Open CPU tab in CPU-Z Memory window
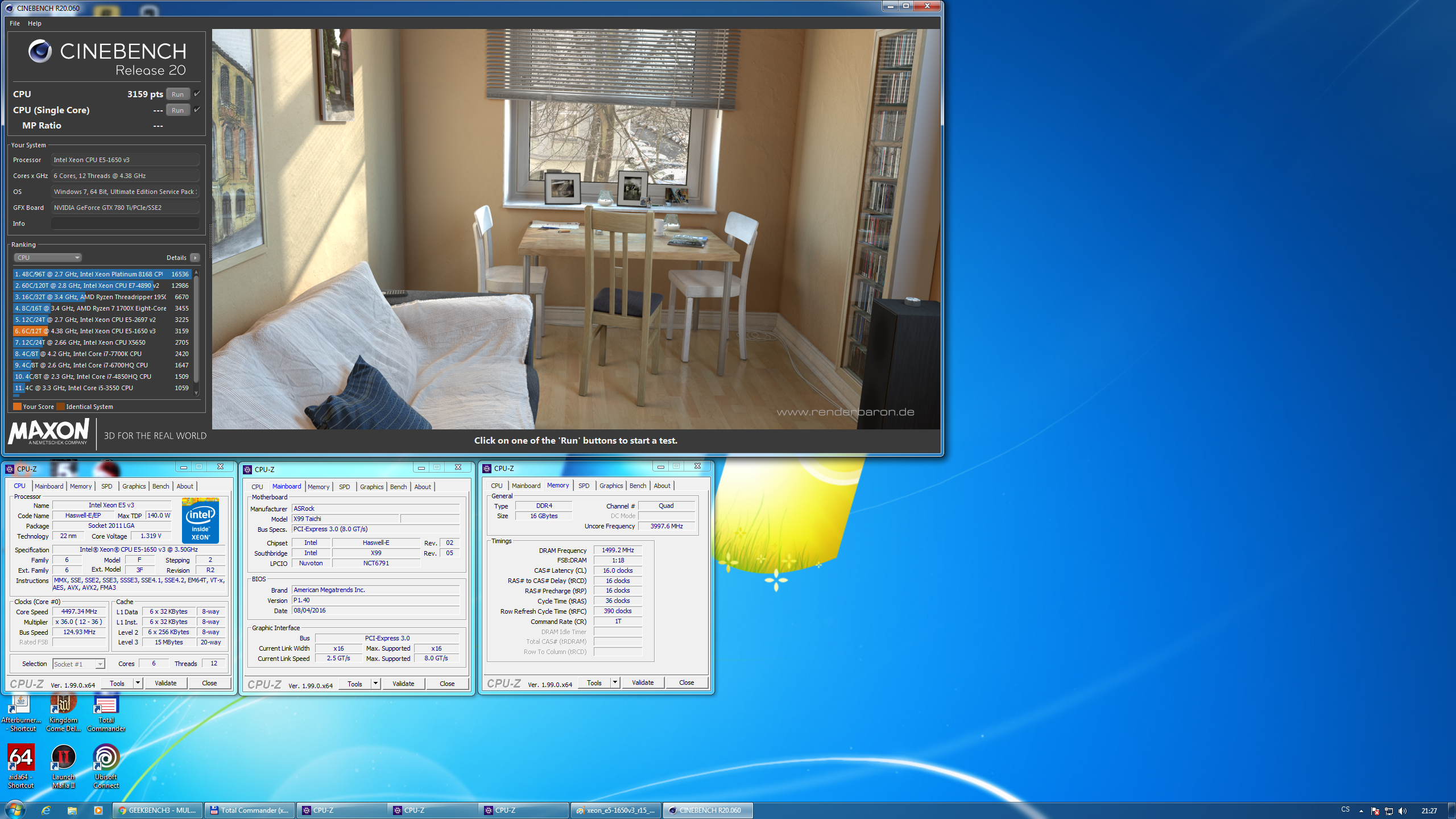This screenshot has height=819, width=1456. (497, 486)
